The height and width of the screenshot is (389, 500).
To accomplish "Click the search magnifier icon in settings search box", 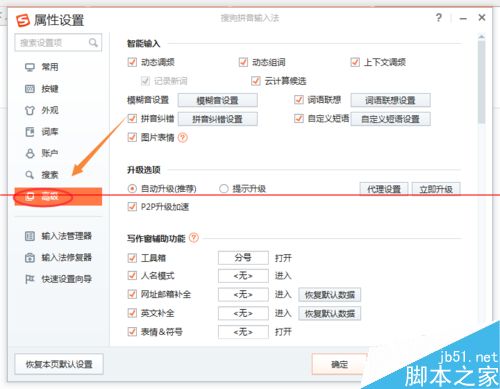I will pyautogui.click(x=93, y=43).
